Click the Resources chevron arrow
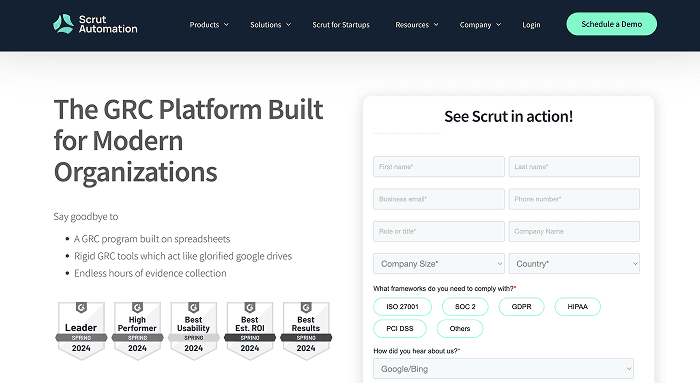700x383 pixels. pos(436,25)
